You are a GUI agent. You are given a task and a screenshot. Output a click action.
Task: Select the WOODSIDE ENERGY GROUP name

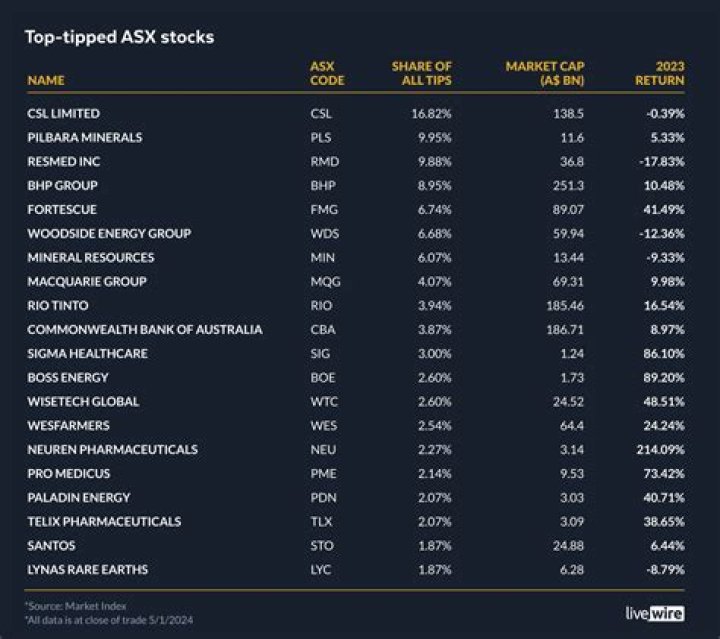[108, 234]
